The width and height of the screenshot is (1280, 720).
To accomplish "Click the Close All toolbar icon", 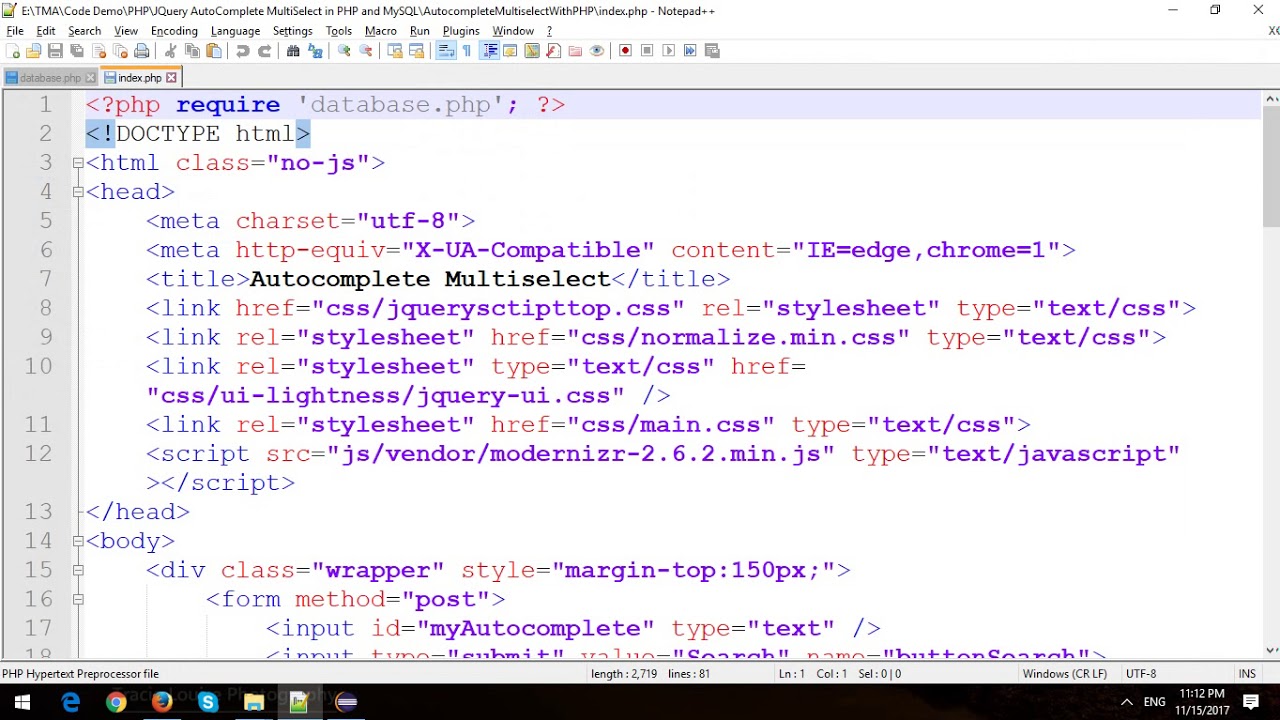I will click(120, 50).
